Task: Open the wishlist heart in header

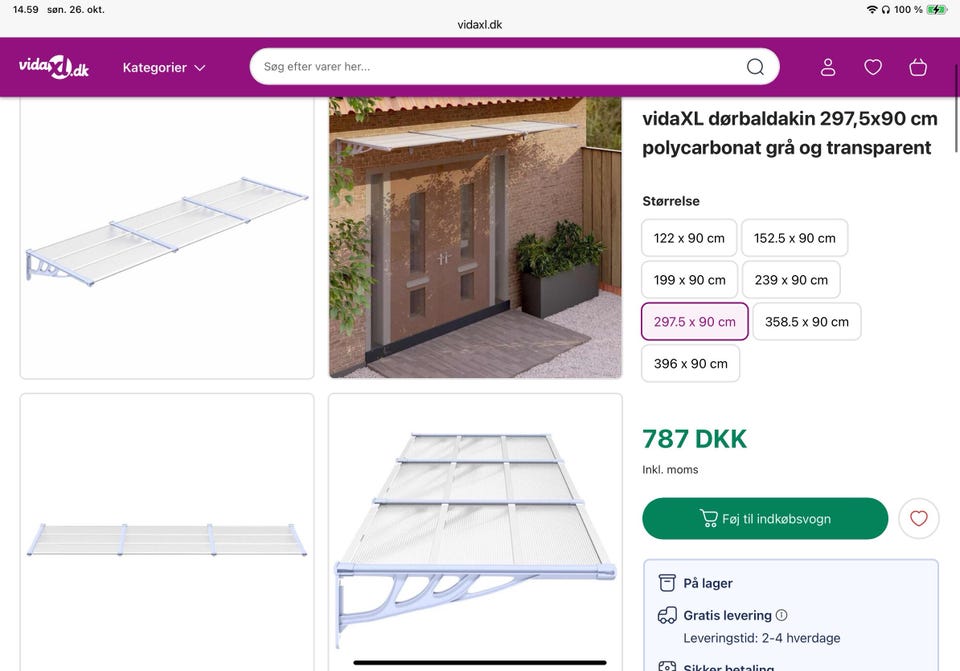Action: 872,67
